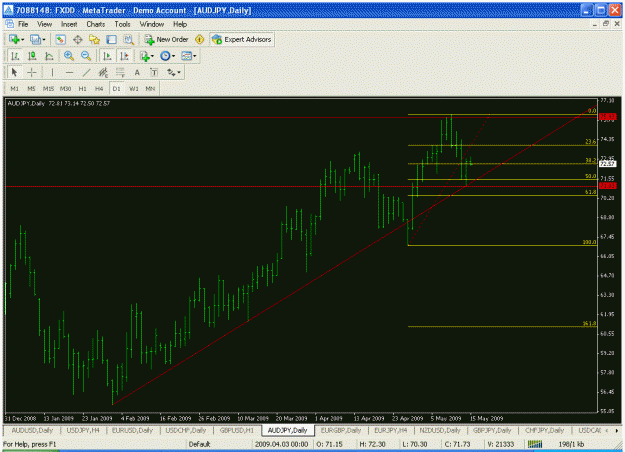The image size is (625, 452).
Task: Open the Indicators list dropdown
Action: click(x=147, y=56)
